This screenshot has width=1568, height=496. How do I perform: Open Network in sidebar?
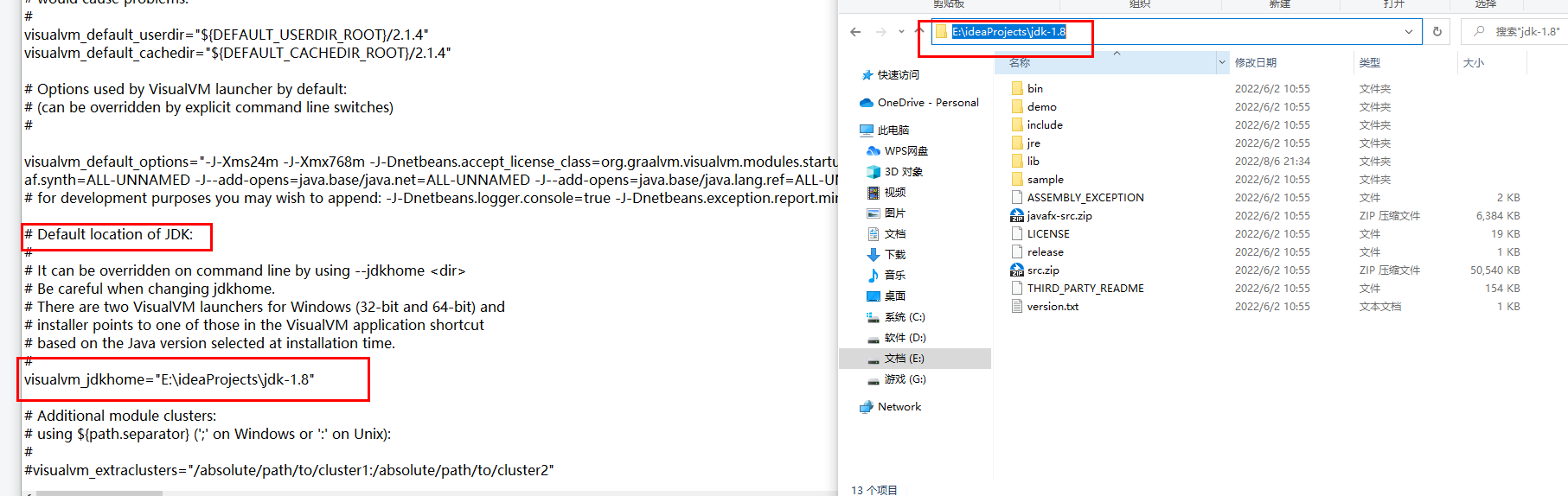point(890,407)
